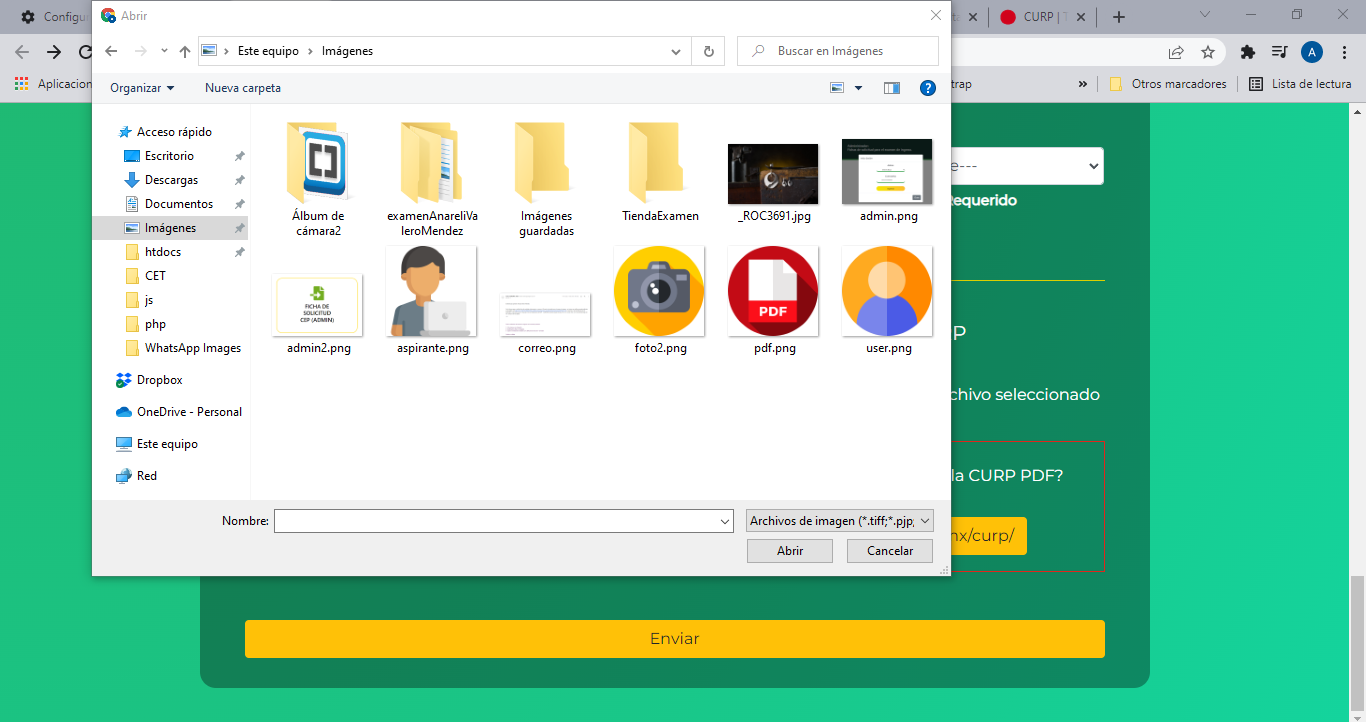Image resolution: width=1366 pixels, height=722 pixels.
Task: Click the Up one level arrow
Action: tap(184, 52)
